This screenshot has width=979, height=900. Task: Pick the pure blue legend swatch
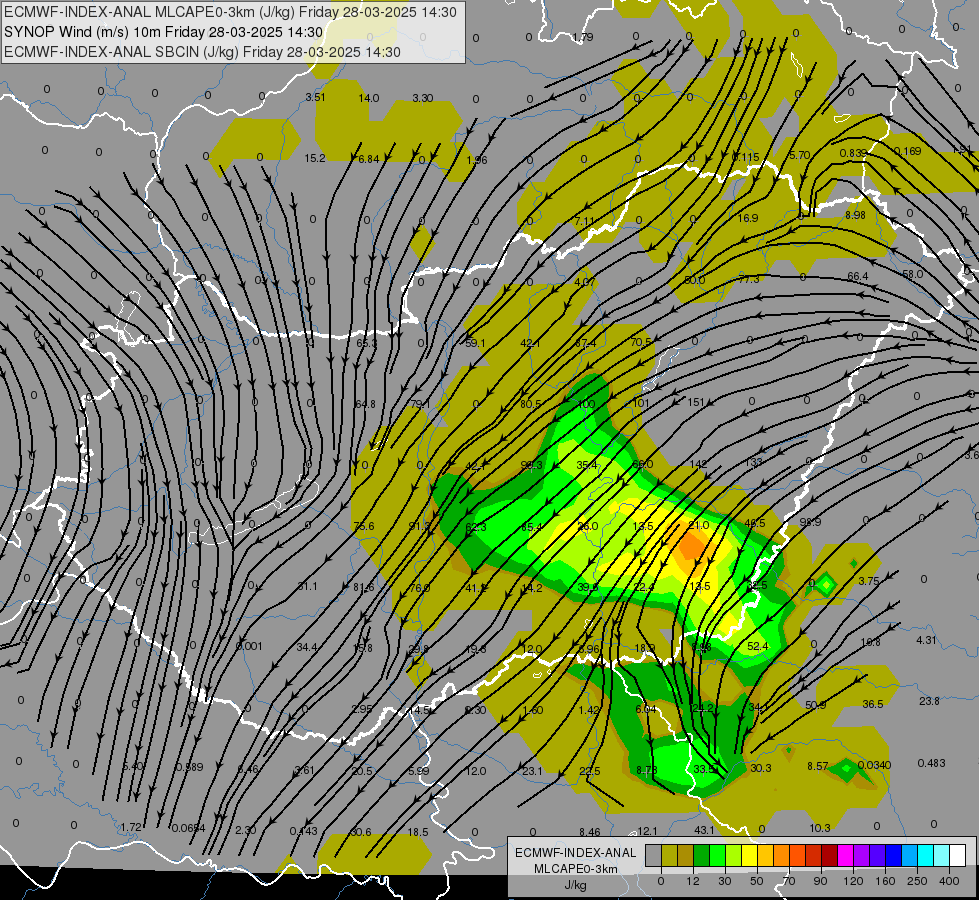click(x=893, y=855)
